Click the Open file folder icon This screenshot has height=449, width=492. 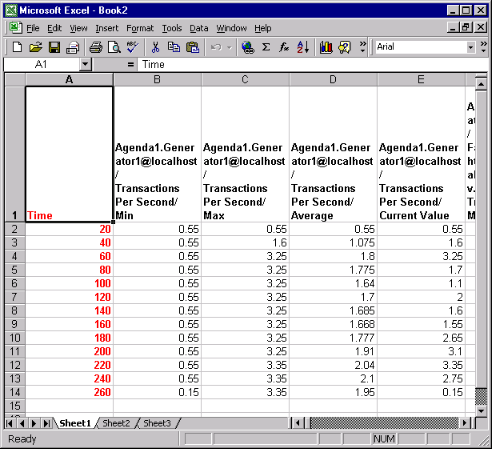[36, 47]
